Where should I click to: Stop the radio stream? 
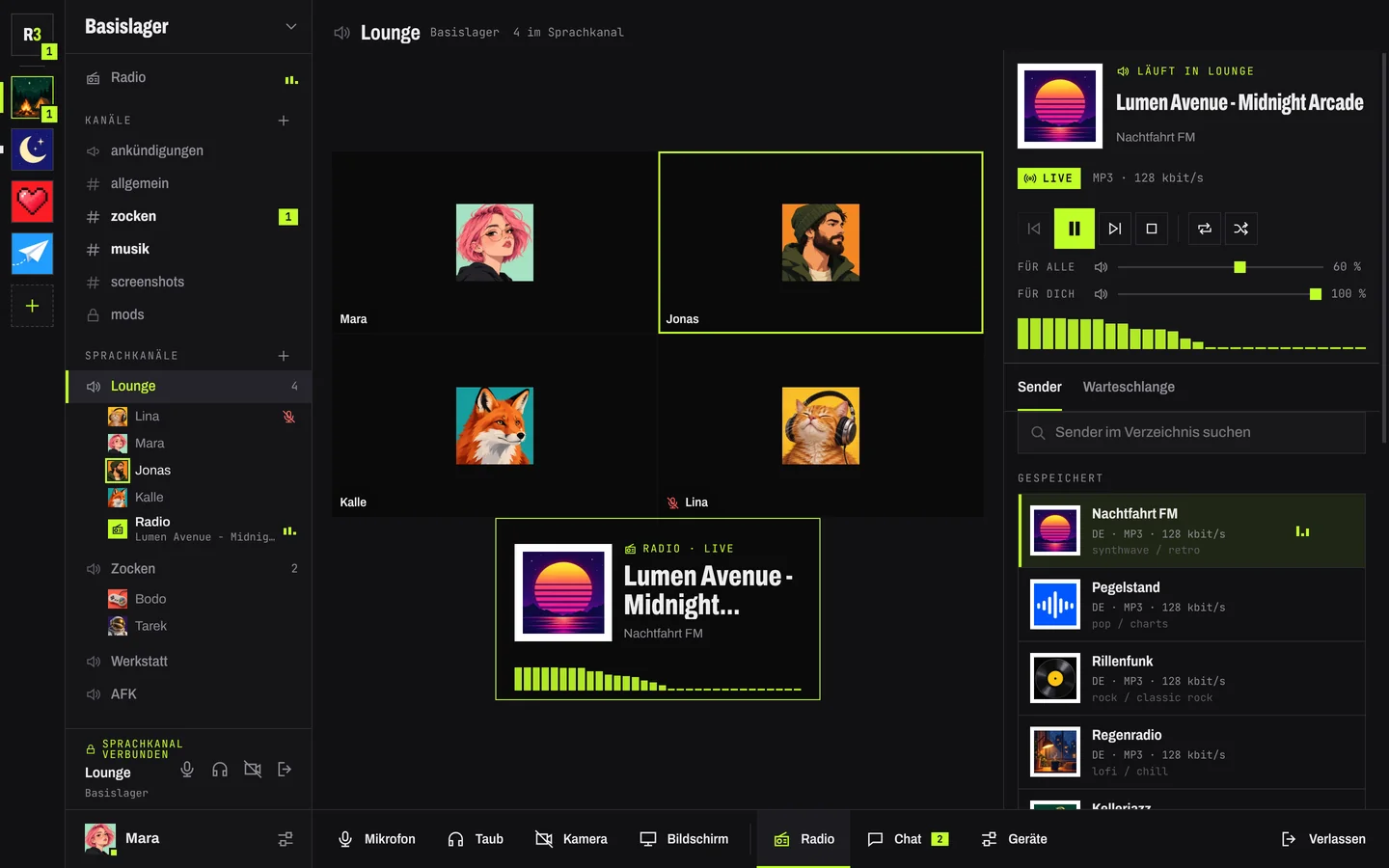click(1151, 229)
